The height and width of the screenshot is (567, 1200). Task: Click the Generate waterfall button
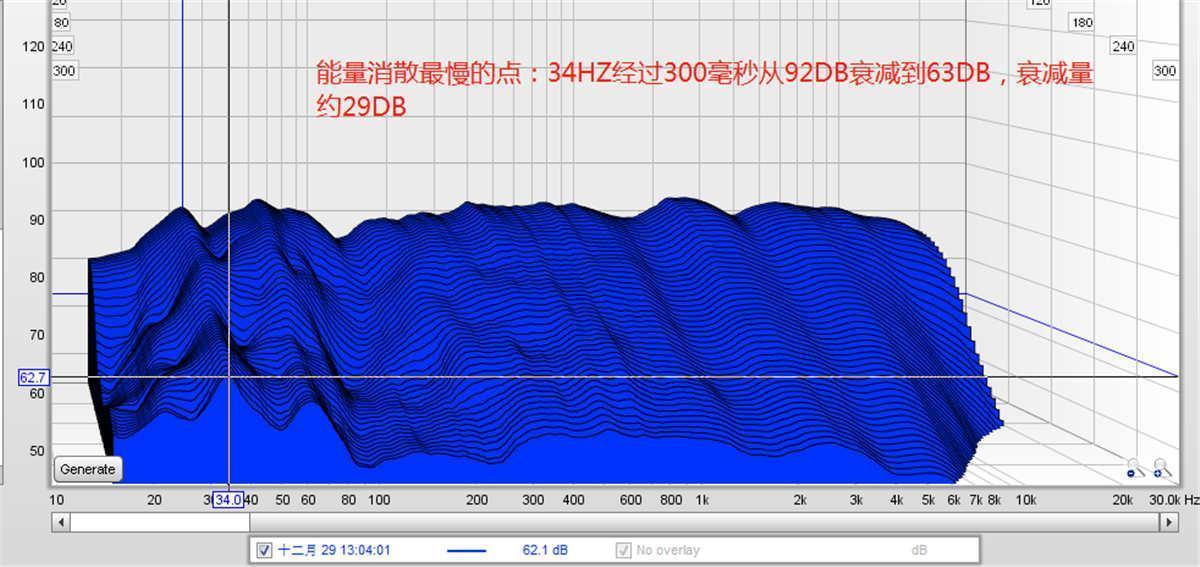[88, 469]
